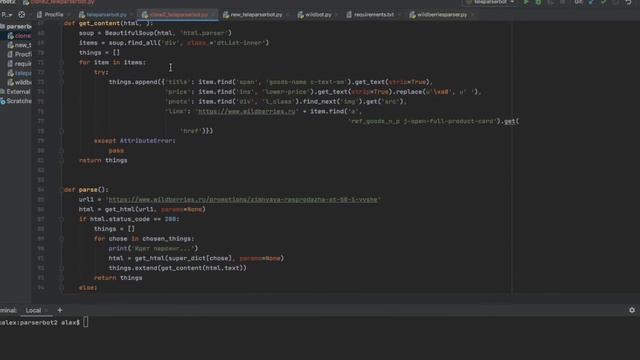Select the new_t... file in project tree
The image size is (640, 360).
click(x=19, y=45)
